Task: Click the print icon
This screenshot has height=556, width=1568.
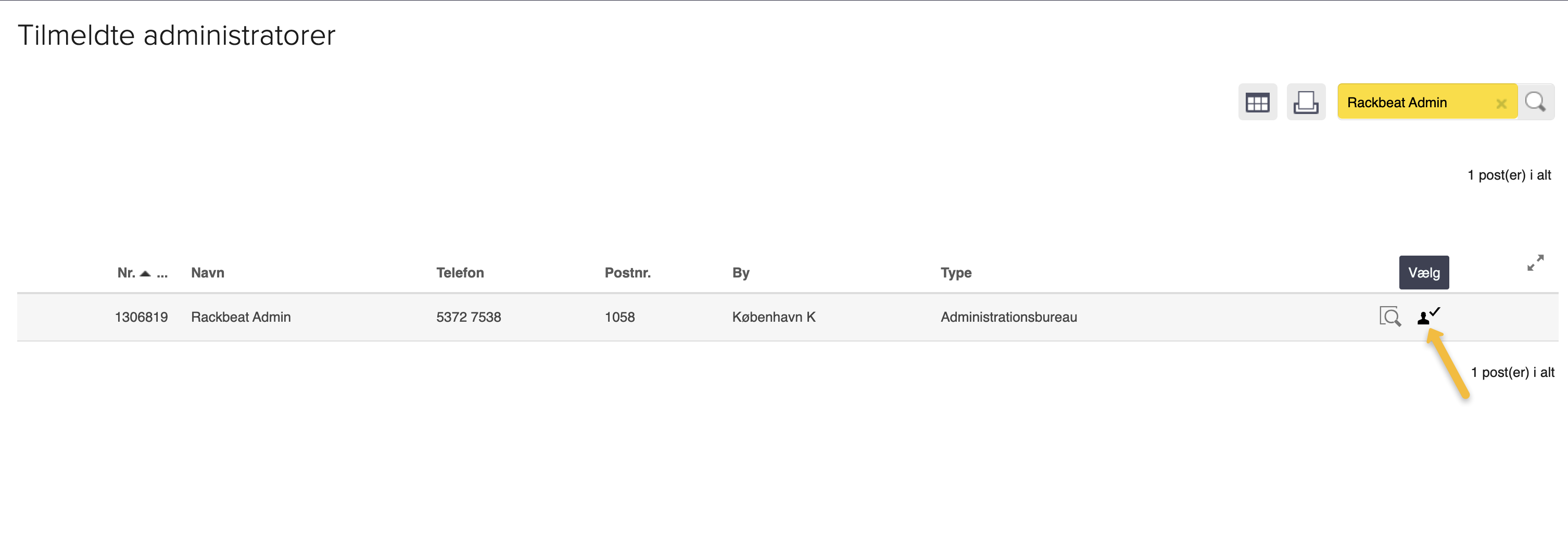Action: (x=1306, y=103)
